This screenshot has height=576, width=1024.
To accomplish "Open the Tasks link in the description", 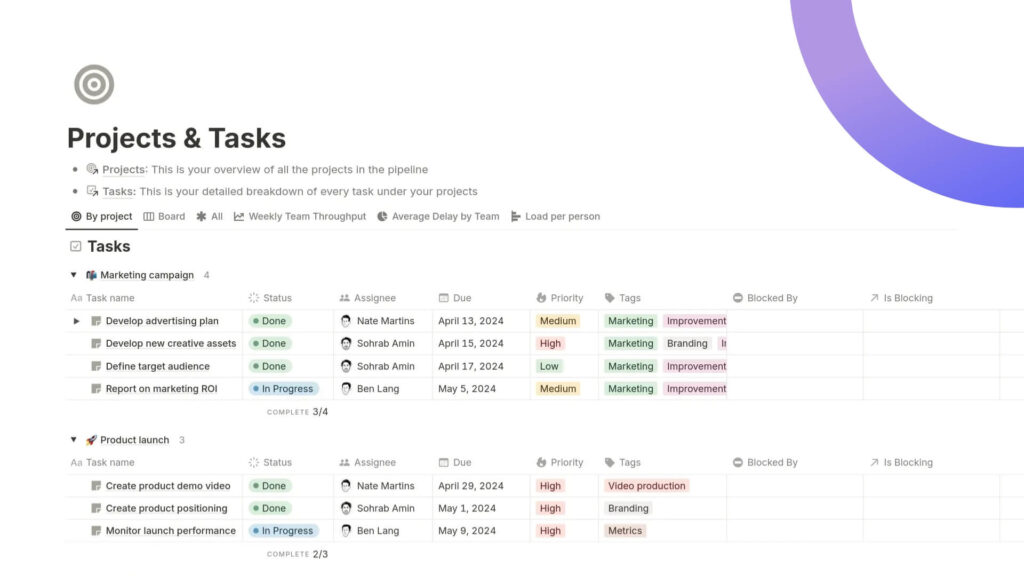I will 117,191.
